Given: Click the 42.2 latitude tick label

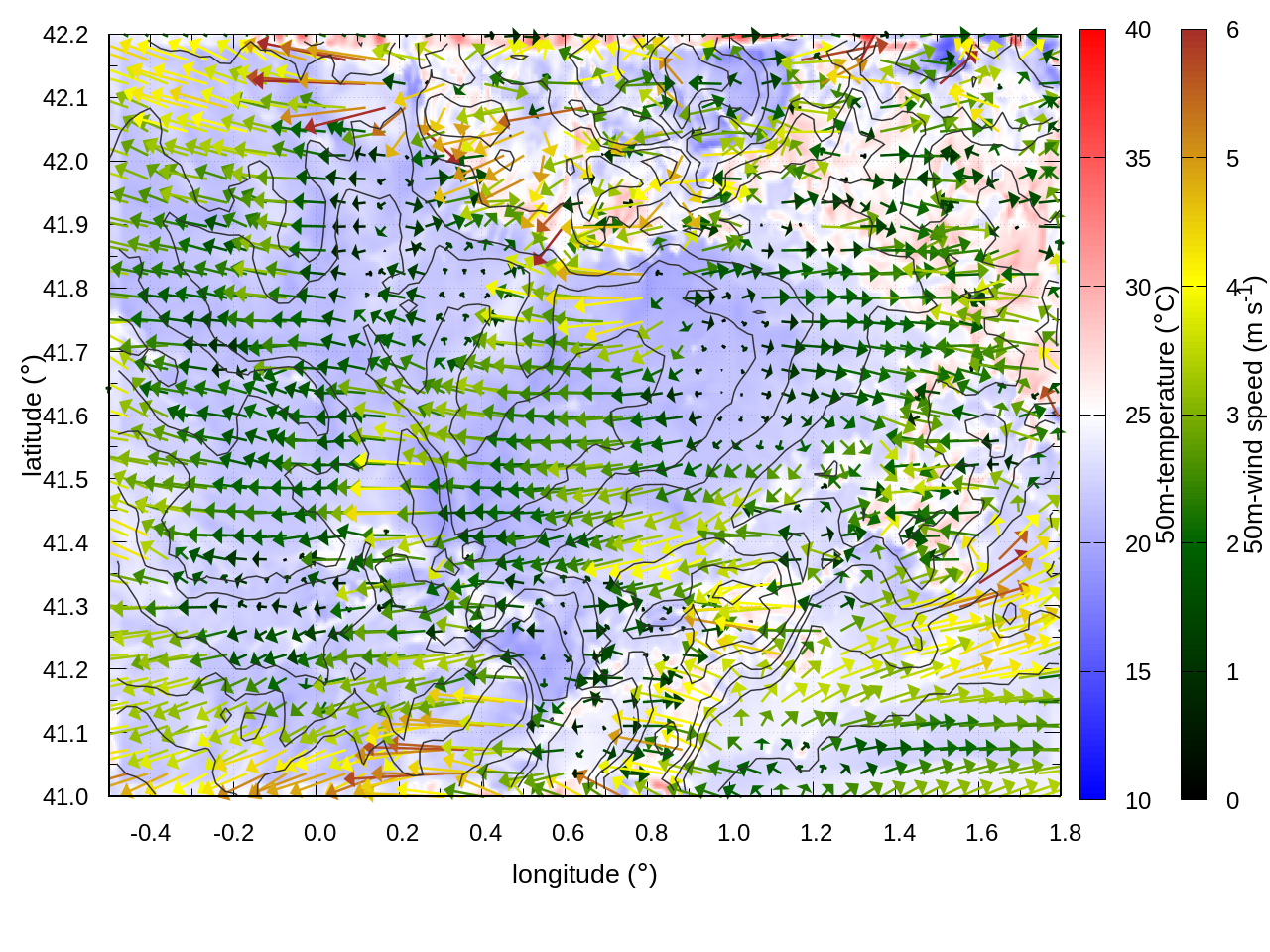Looking at the screenshot, I should [65, 35].
